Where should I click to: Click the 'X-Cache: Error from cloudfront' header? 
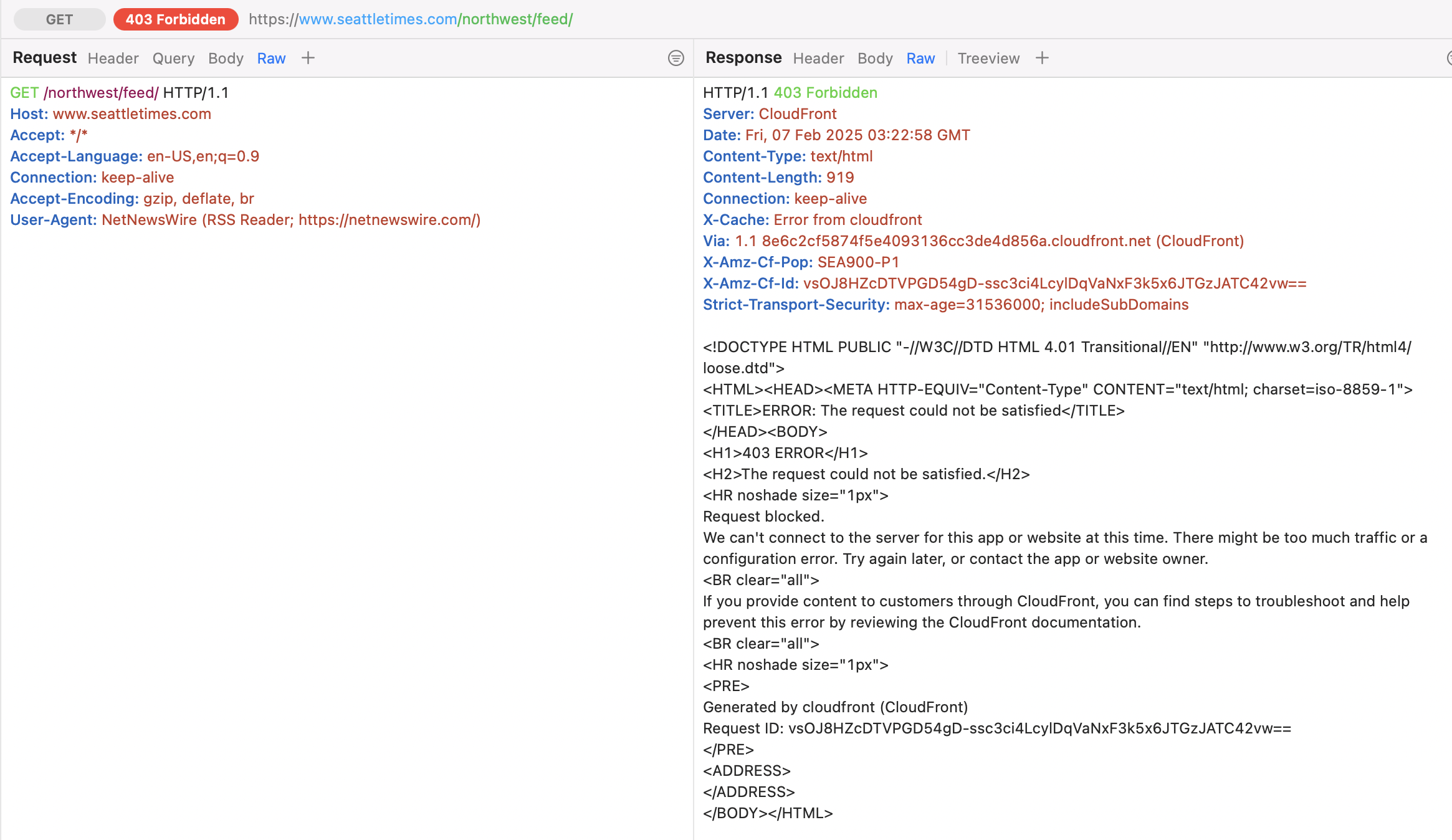pos(813,220)
